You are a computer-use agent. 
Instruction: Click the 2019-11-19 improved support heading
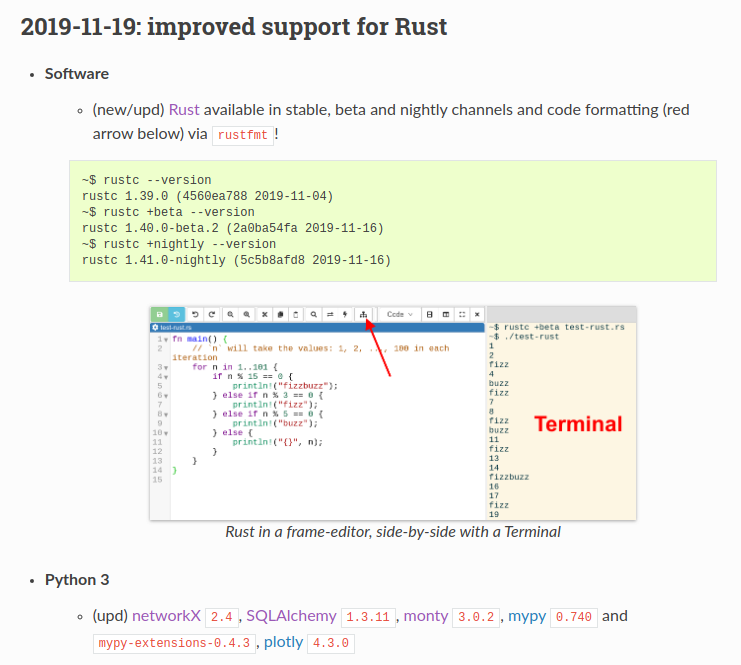[234, 26]
